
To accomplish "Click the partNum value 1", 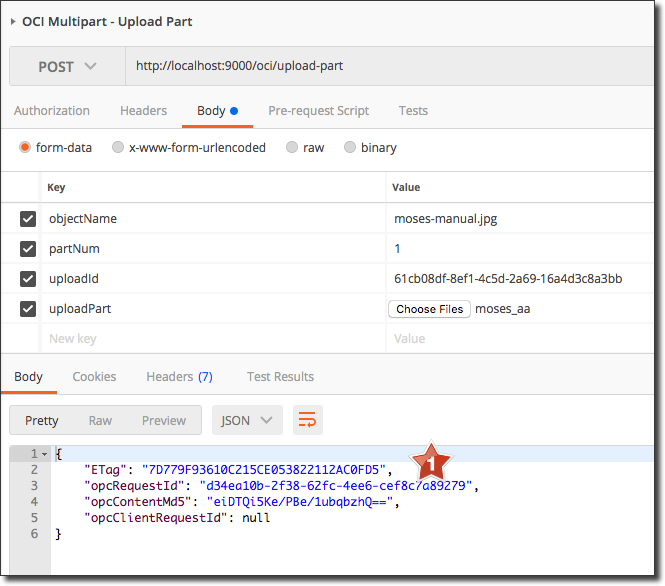I will click(520, 249).
